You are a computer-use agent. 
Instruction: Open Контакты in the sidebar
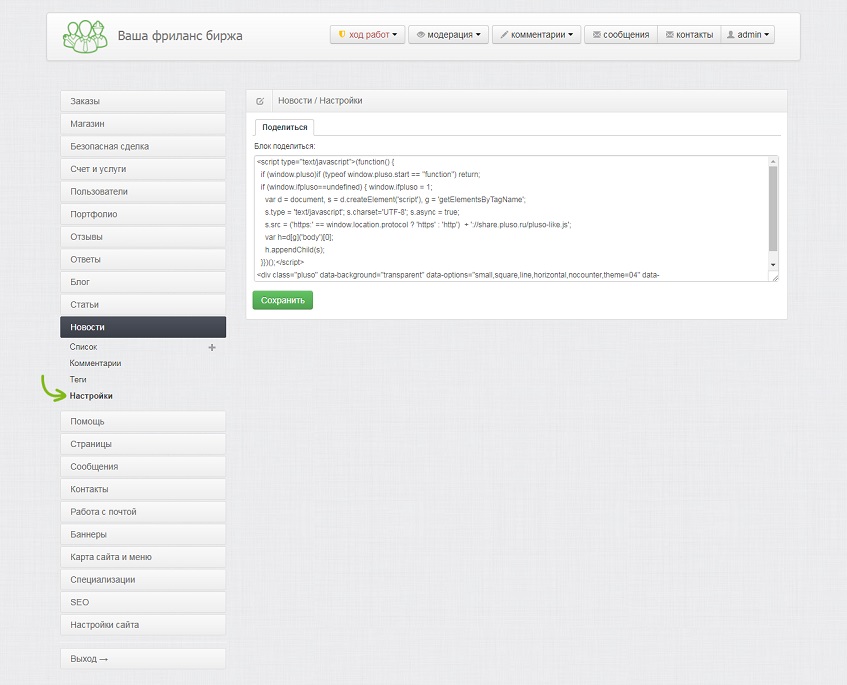pyautogui.click(x=143, y=489)
